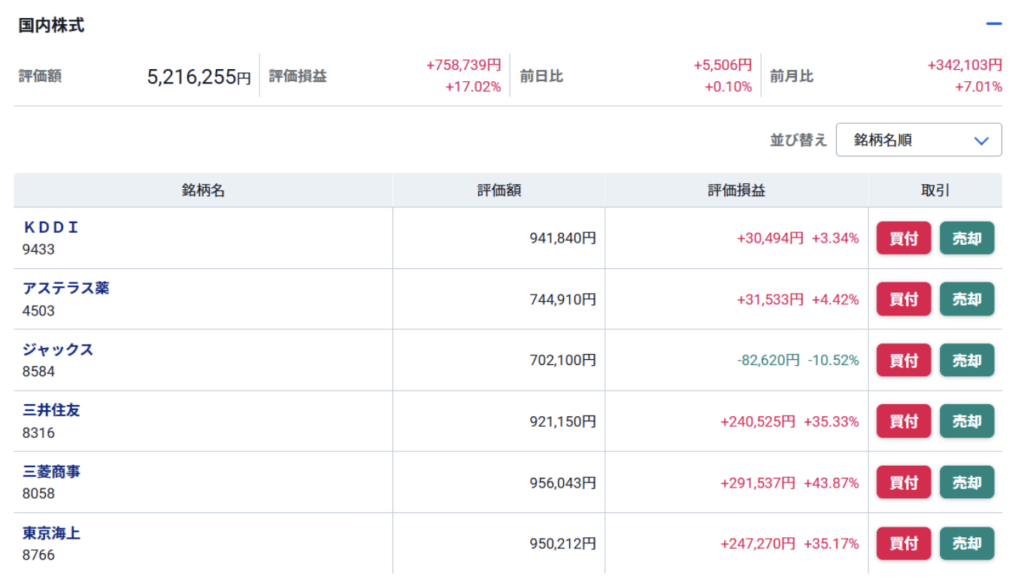Open the KDDI stock link

tap(51, 227)
